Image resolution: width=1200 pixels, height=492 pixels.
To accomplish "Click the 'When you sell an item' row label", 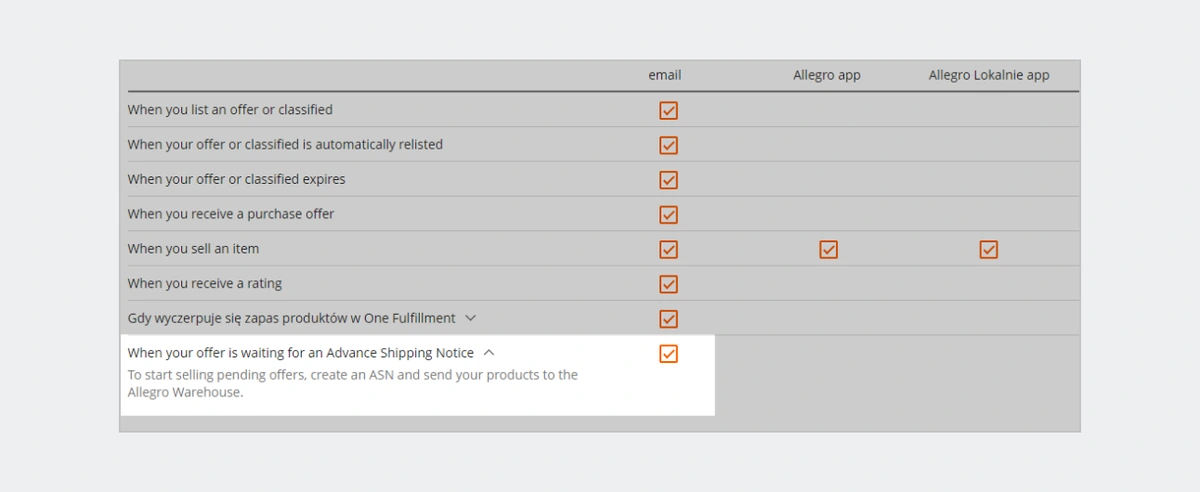I will click(x=193, y=249).
